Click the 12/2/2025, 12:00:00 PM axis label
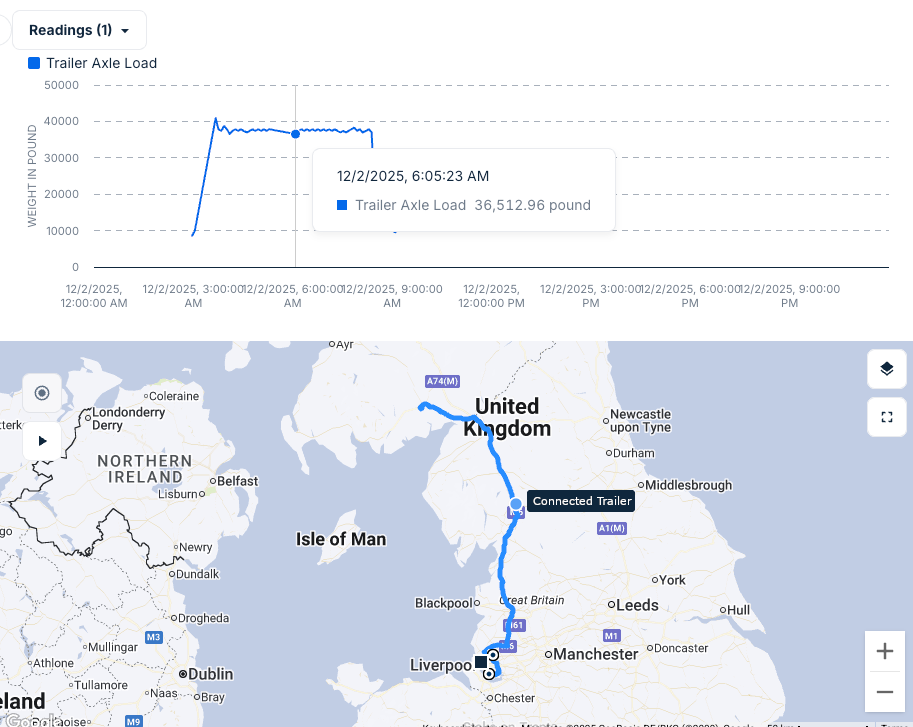 [x=491, y=296]
